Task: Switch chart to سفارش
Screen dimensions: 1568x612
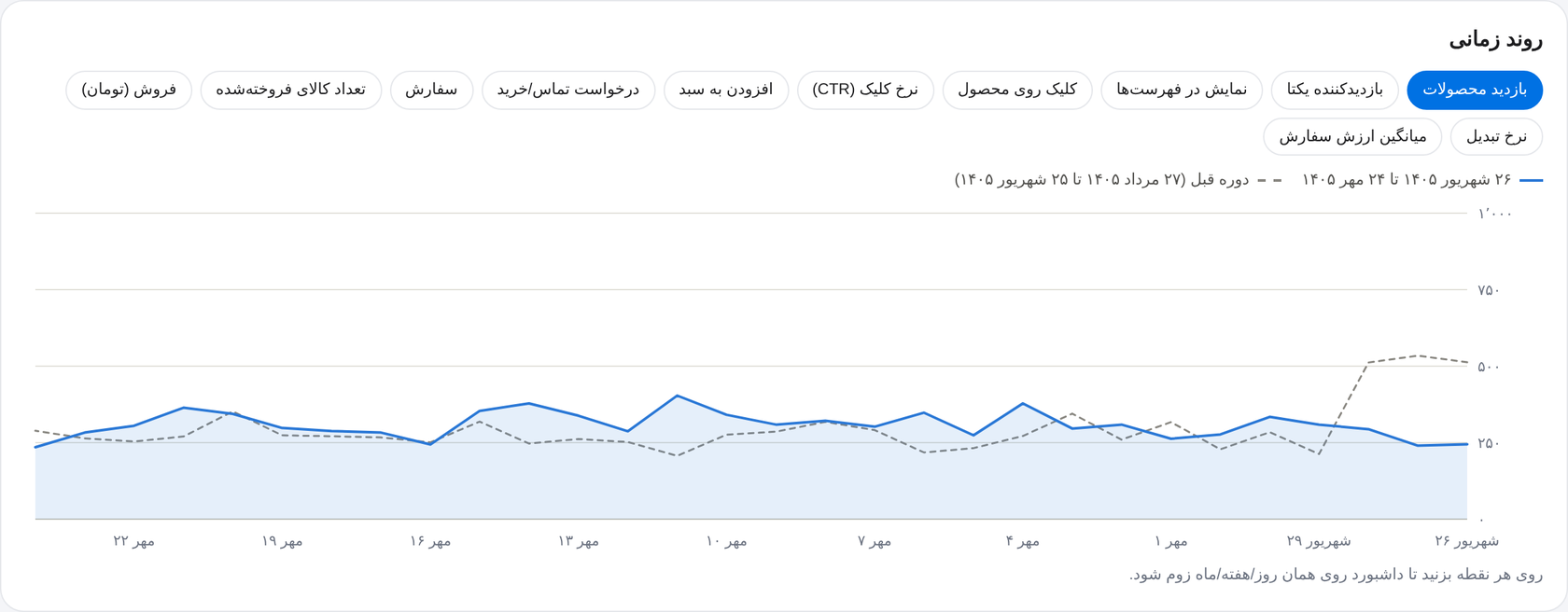Action: tap(431, 90)
